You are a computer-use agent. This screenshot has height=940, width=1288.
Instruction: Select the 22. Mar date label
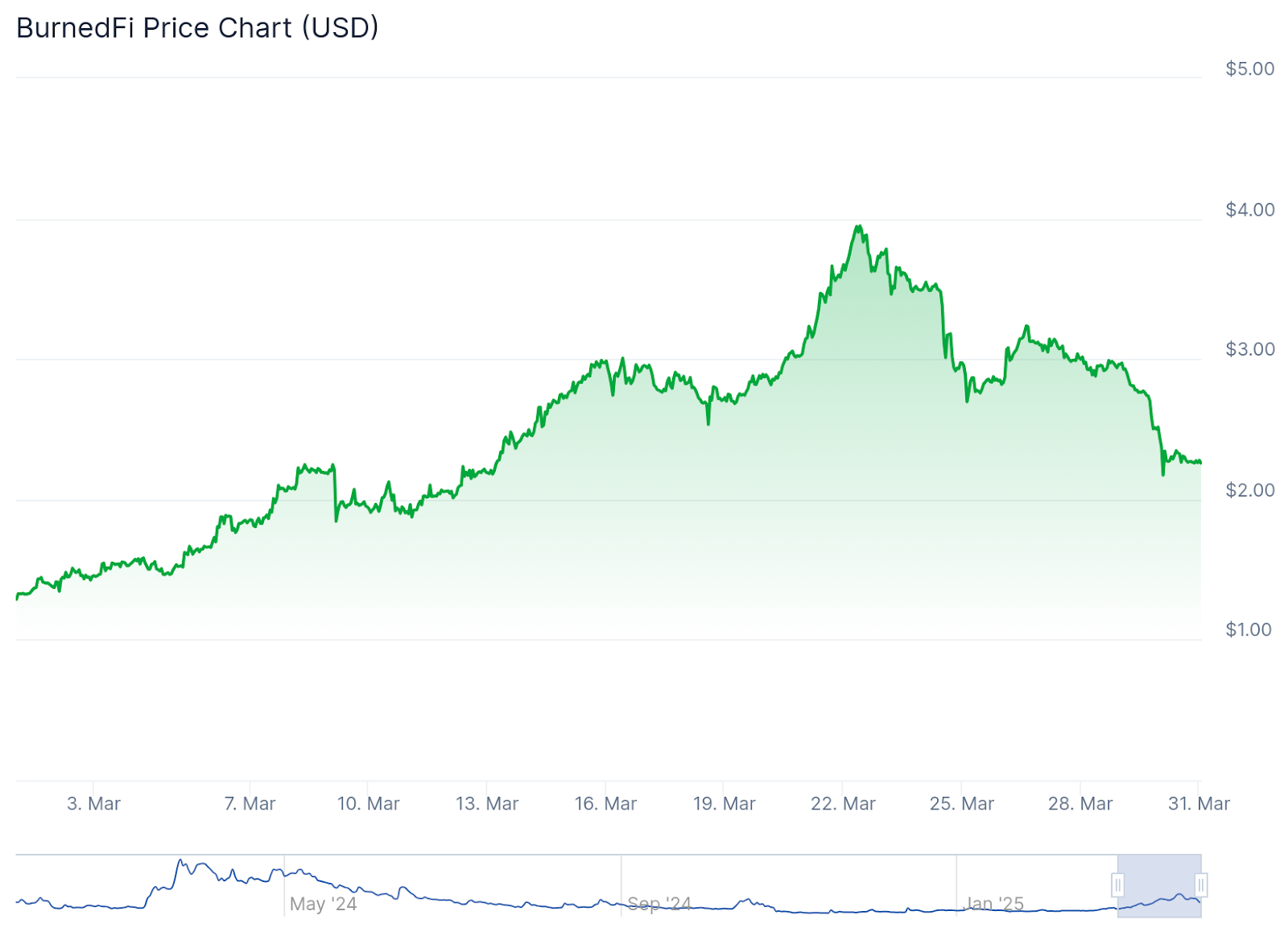click(843, 803)
